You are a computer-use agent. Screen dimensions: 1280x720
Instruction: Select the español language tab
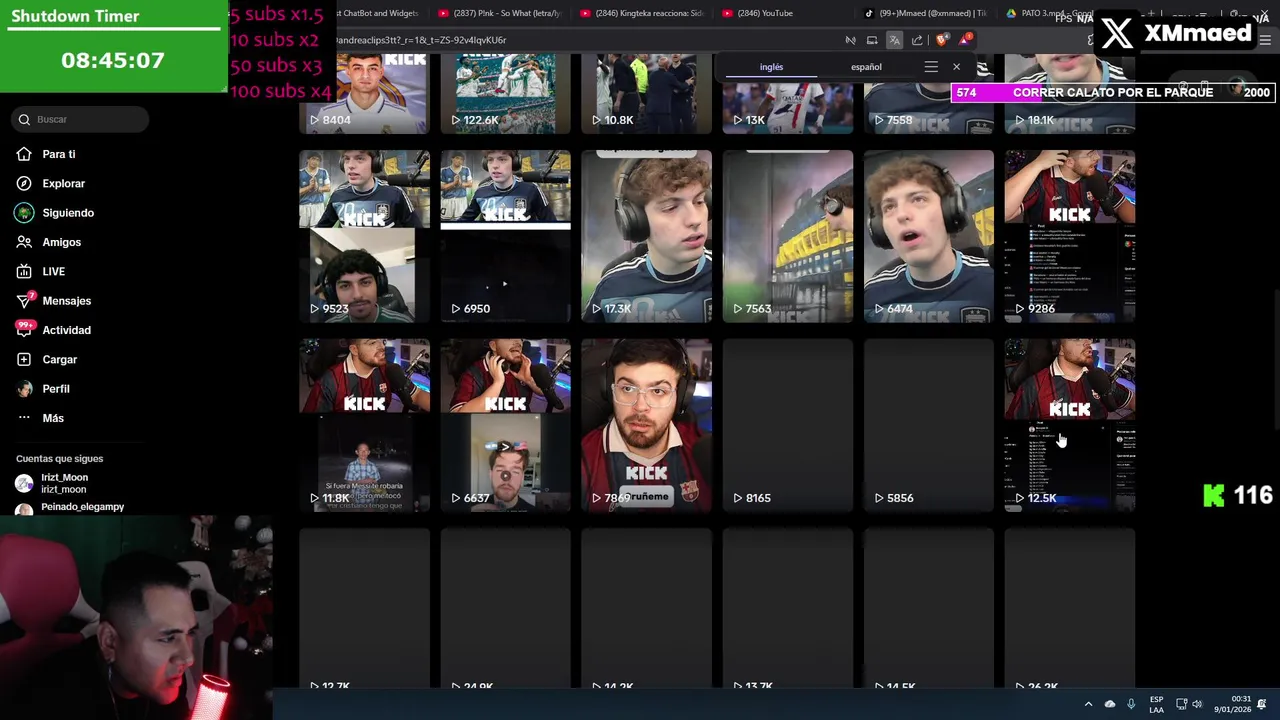click(866, 67)
